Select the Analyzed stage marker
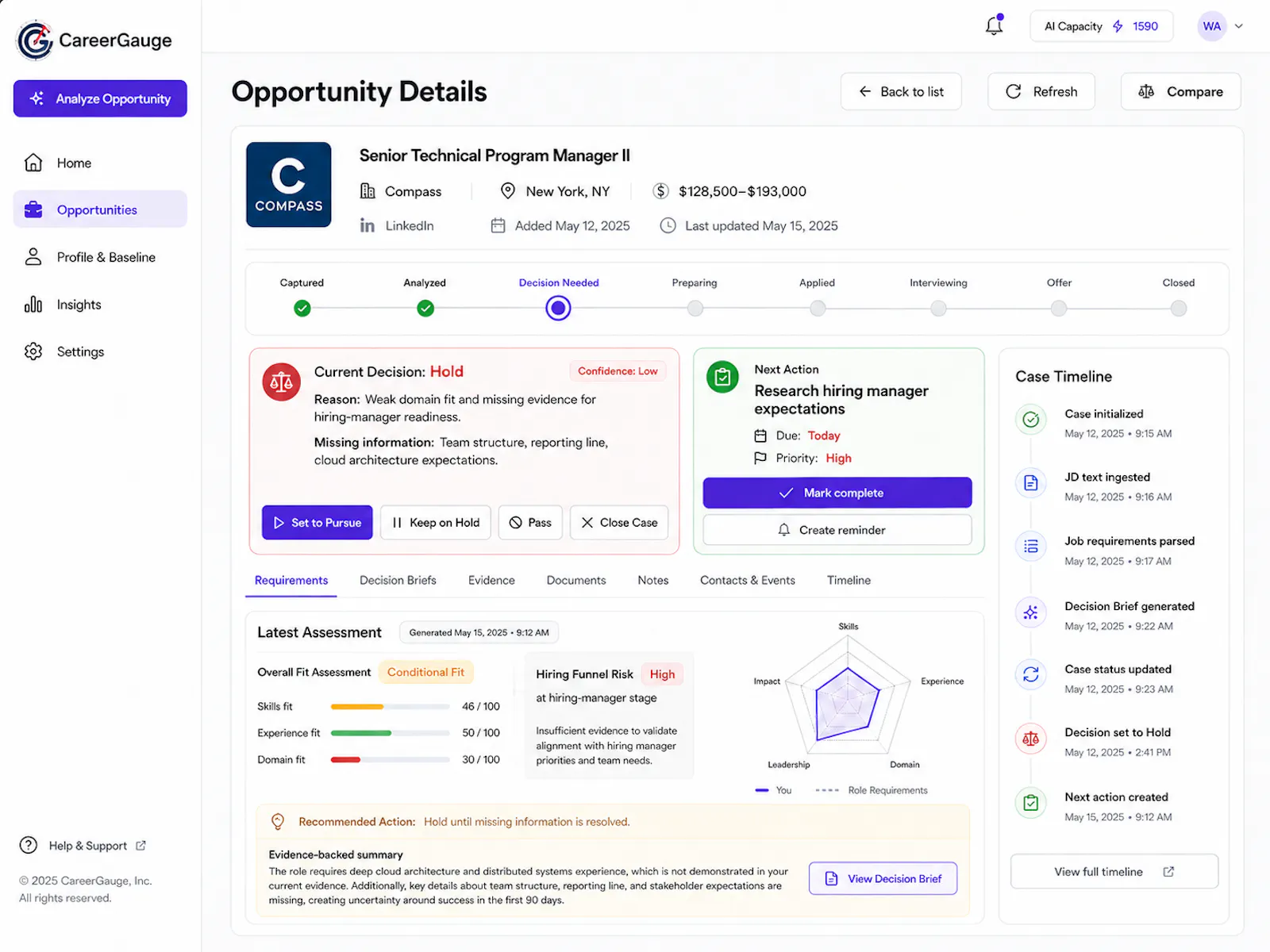 coord(425,309)
